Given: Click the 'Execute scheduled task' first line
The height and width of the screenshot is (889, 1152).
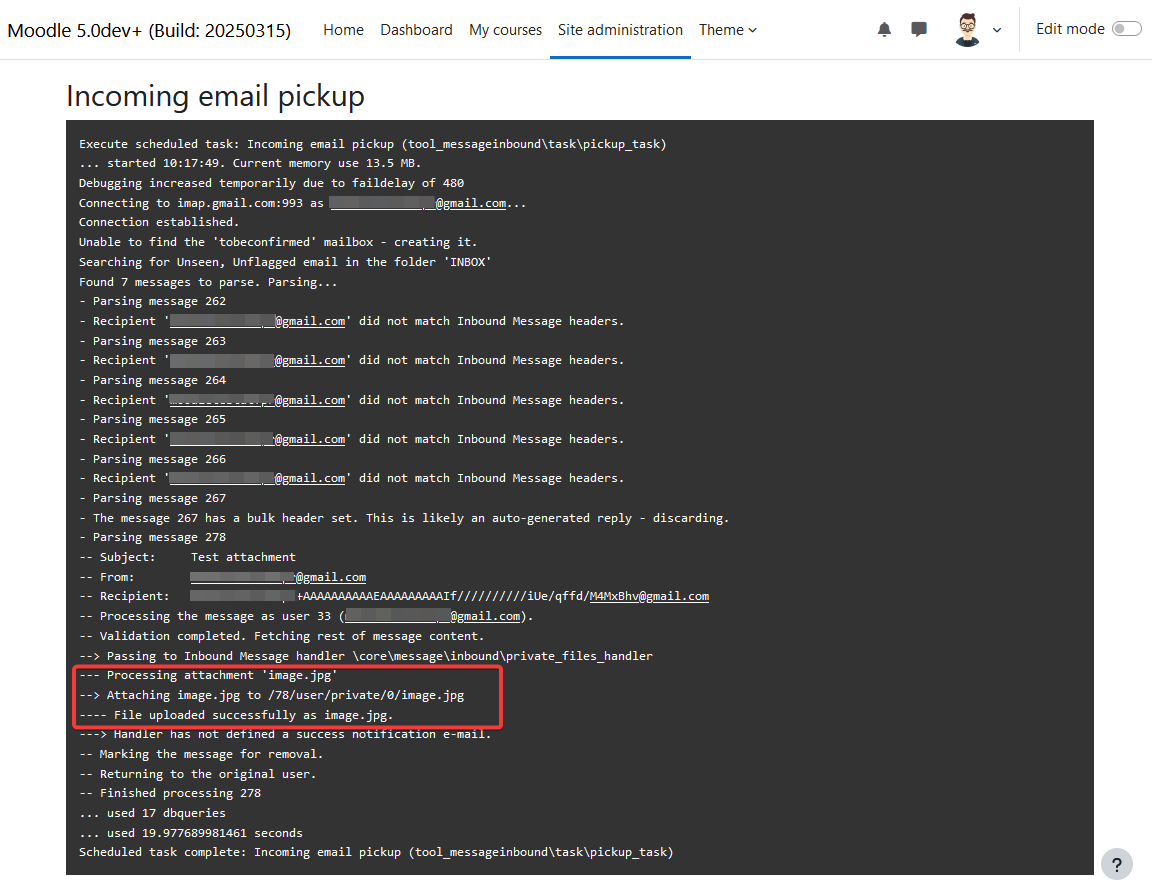Looking at the screenshot, I should [372, 144].
